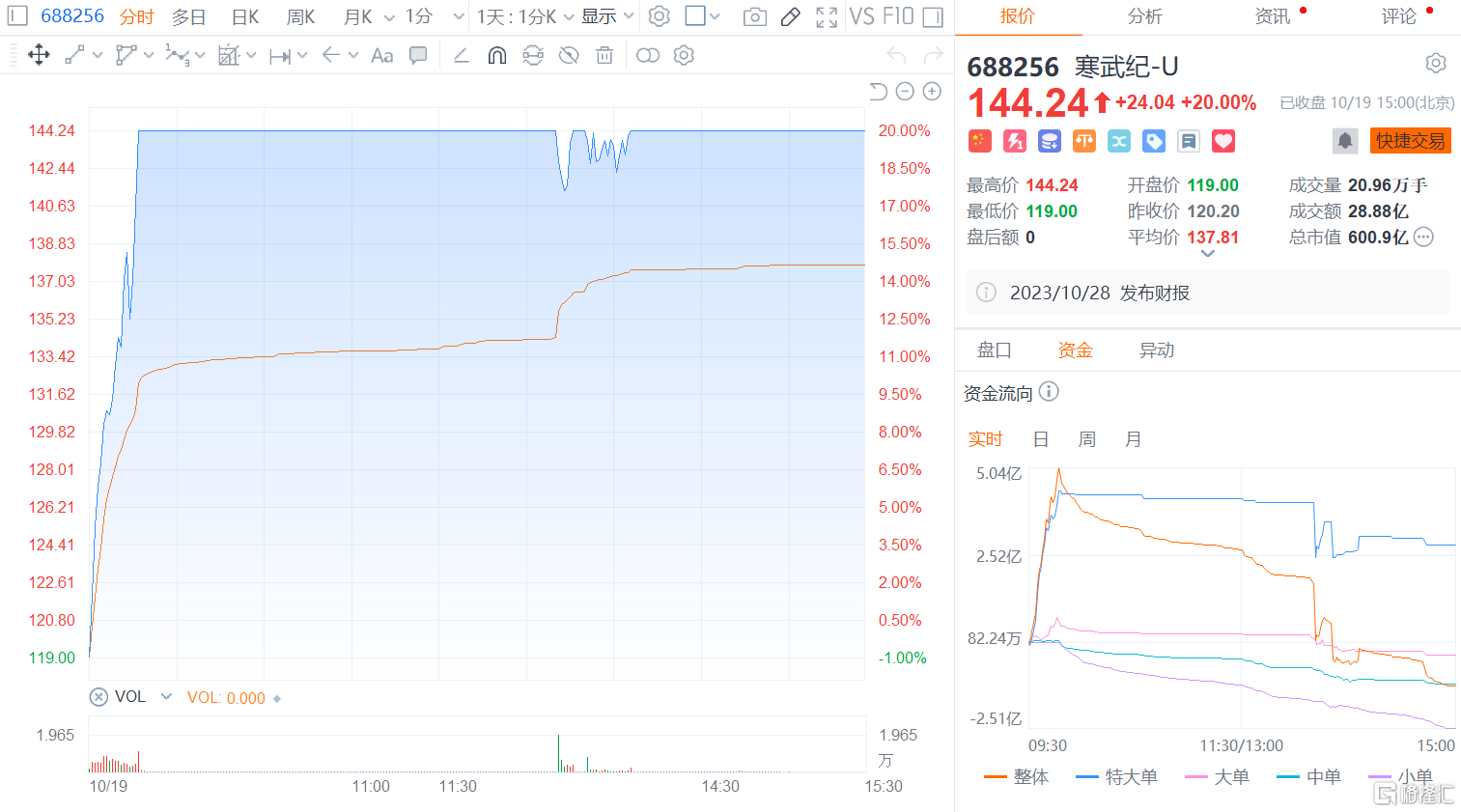1461x812 pixels.
Task: Select the chart projection tool
Action: click(x=228, y=55)
